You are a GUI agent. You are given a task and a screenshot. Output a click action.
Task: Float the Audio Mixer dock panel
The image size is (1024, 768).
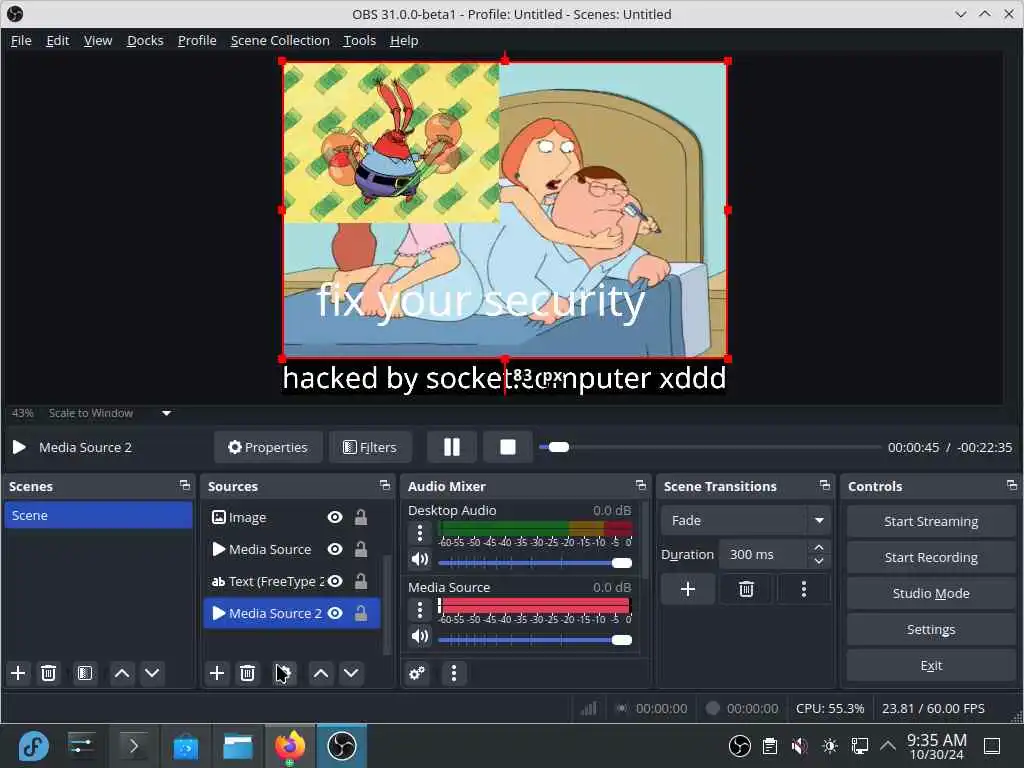point(641,485)
